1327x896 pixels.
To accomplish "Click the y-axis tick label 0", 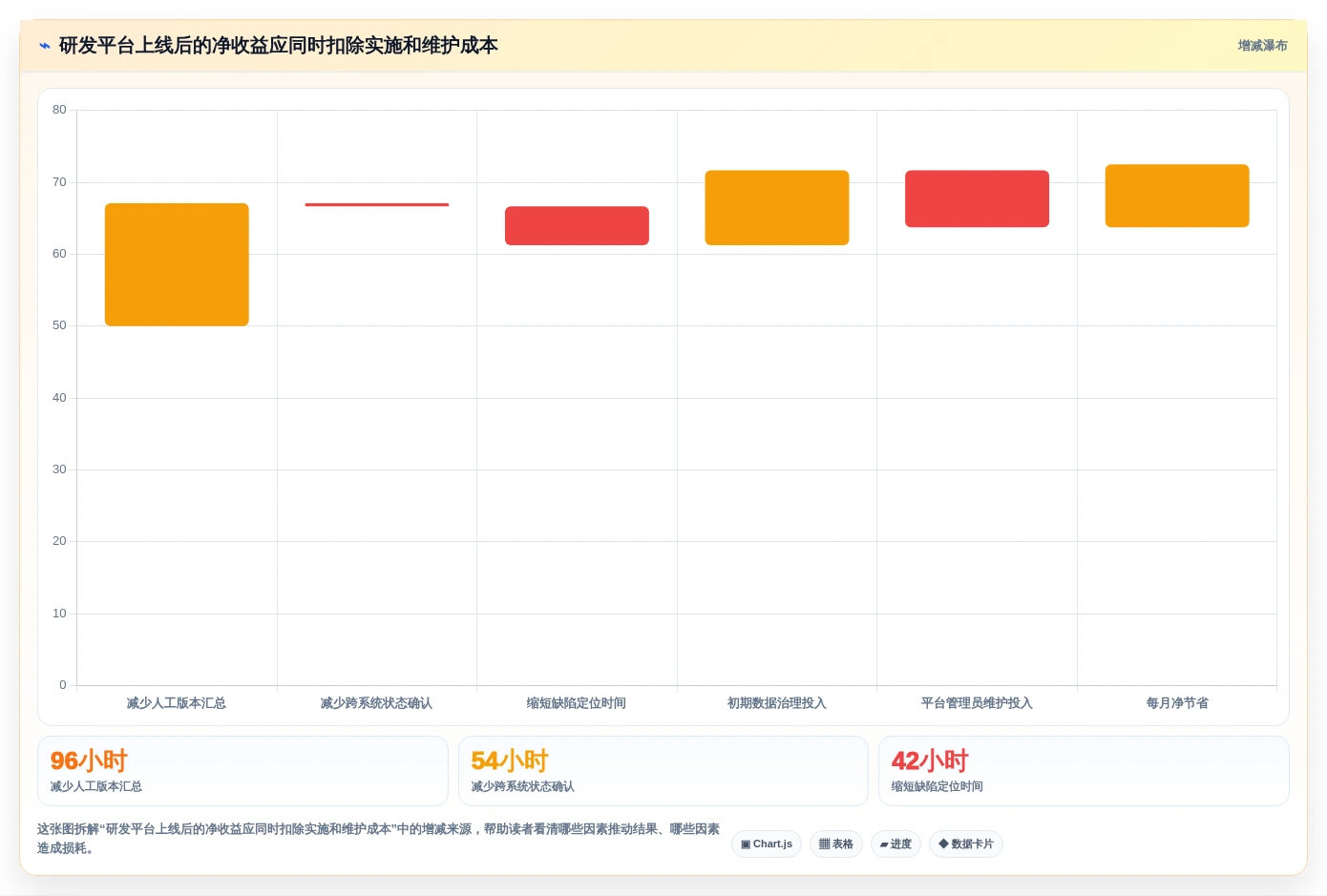I will pyautogui.click(x=63, y=685).
